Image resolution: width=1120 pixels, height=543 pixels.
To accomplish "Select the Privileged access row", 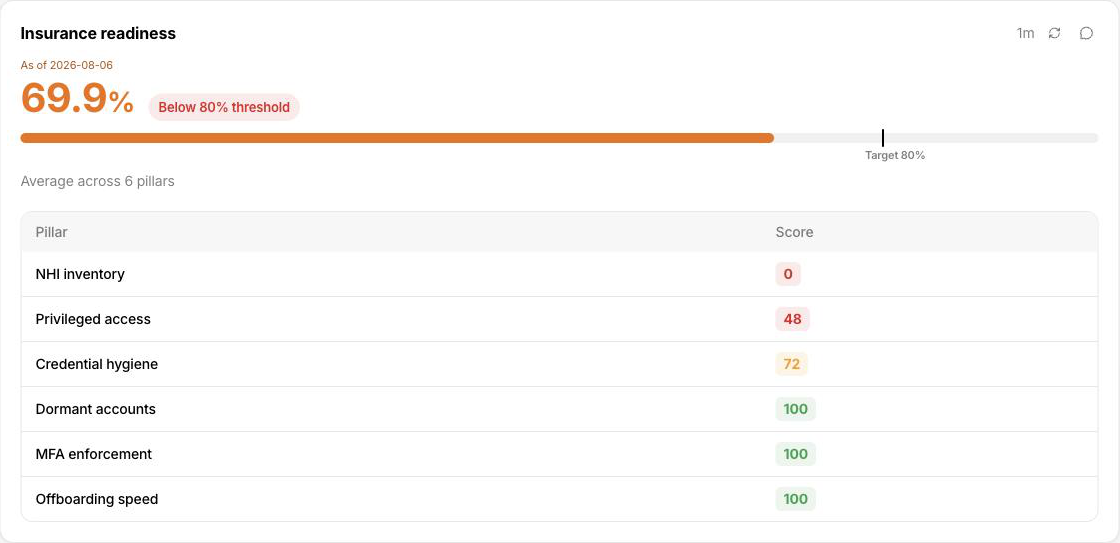I will pyautogui.click(x=559, y=319).
